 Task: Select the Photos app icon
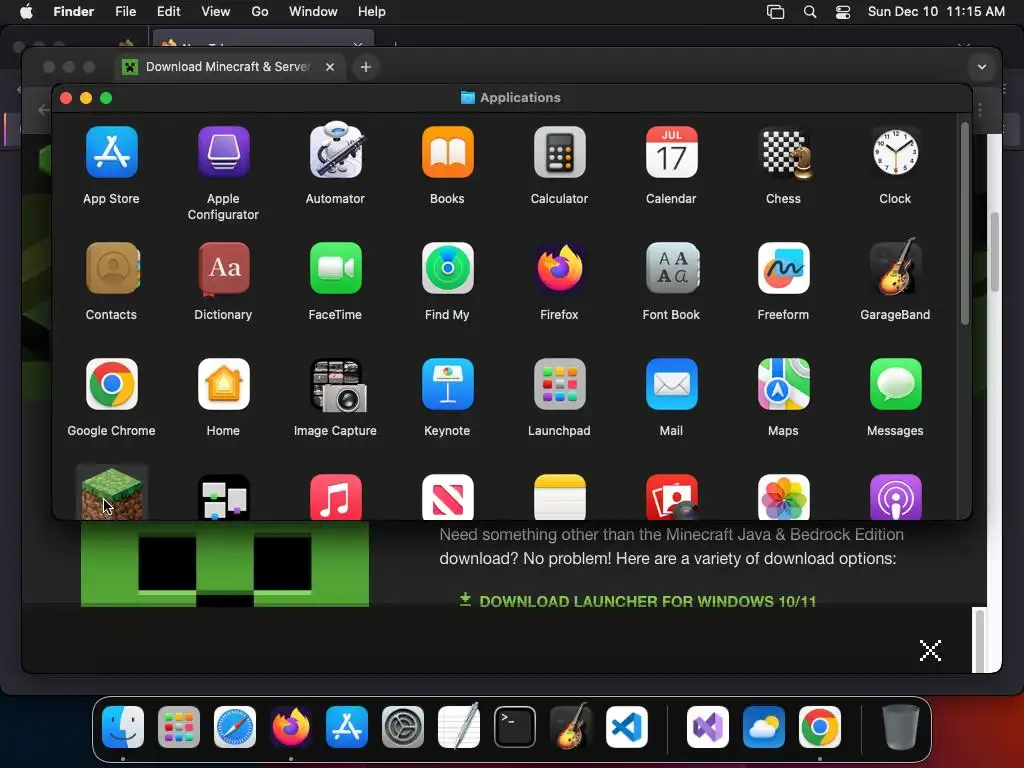[784, 497]
